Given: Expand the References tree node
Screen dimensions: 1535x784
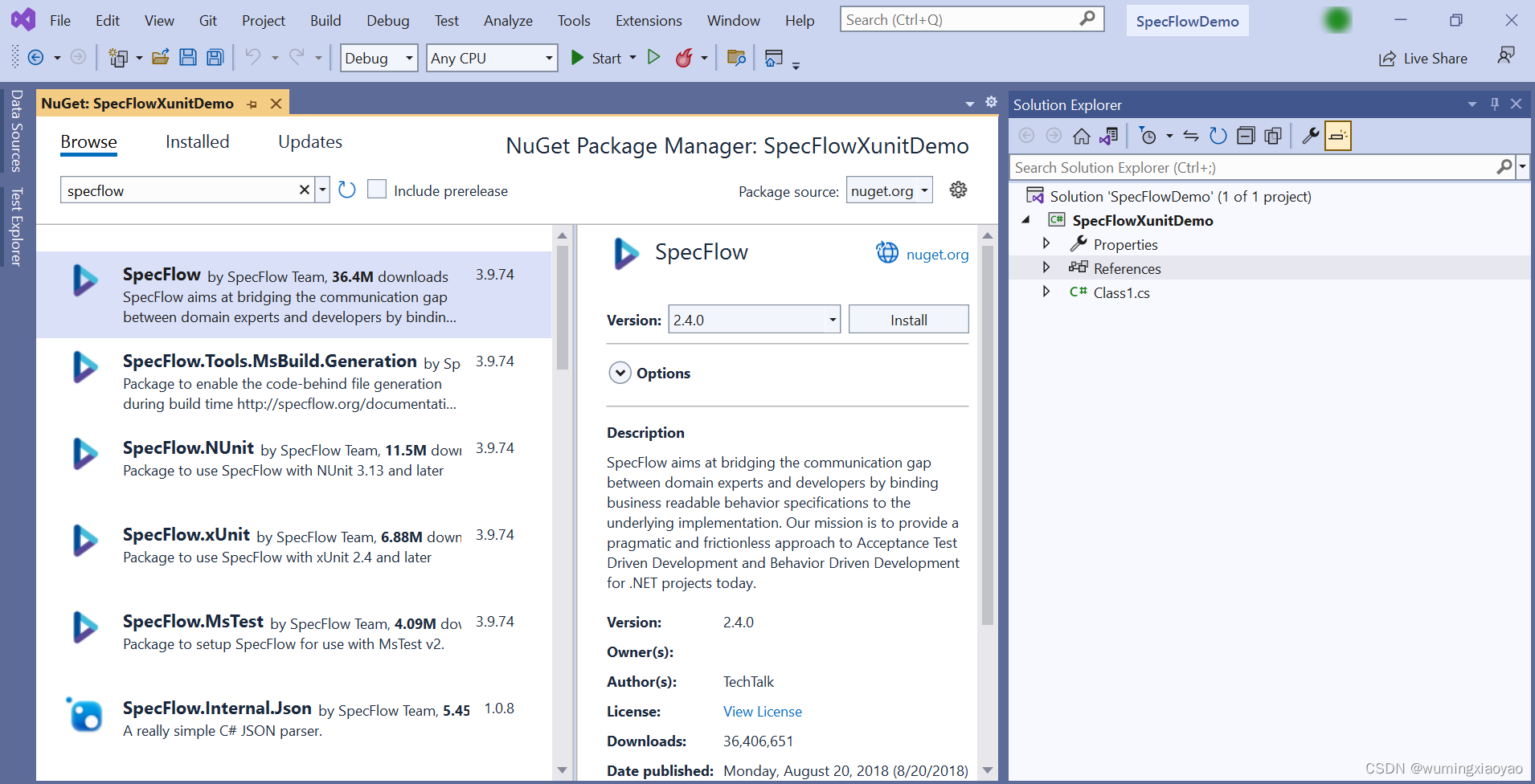Looking at the screenshot, I should coord(1046,267).
